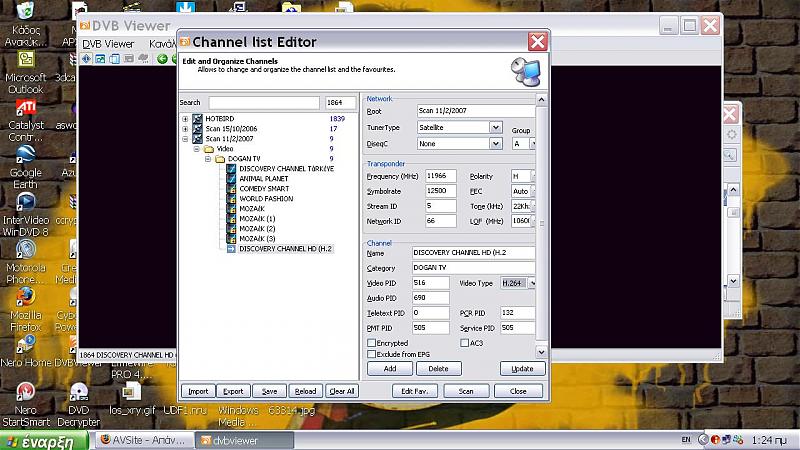800x450 pixels.
Task: Switch to AVSite taskbar item
Action: (x=143, y=440)
